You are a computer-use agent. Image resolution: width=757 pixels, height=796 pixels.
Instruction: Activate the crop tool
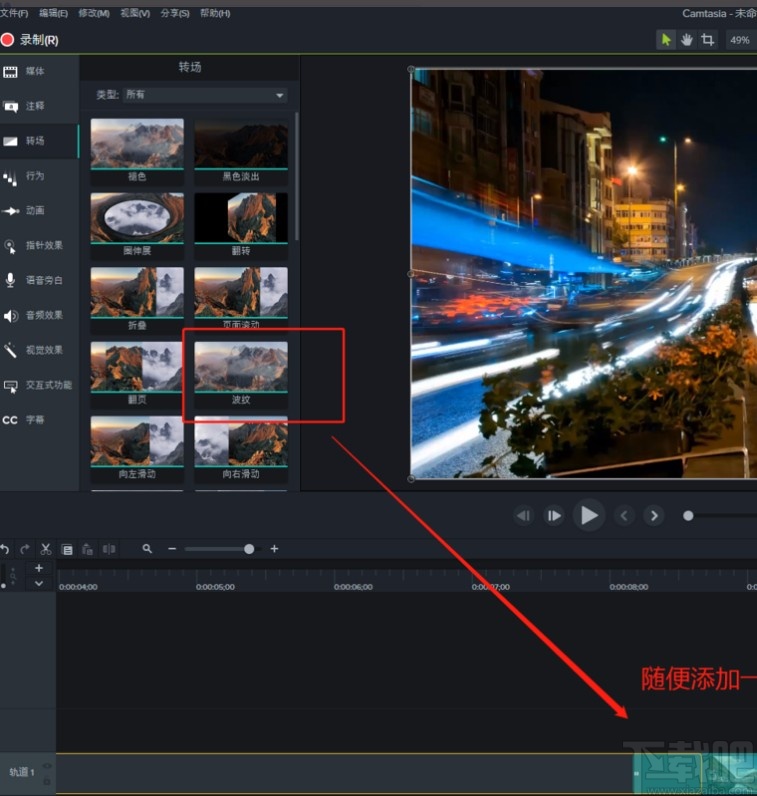point(707,40)
